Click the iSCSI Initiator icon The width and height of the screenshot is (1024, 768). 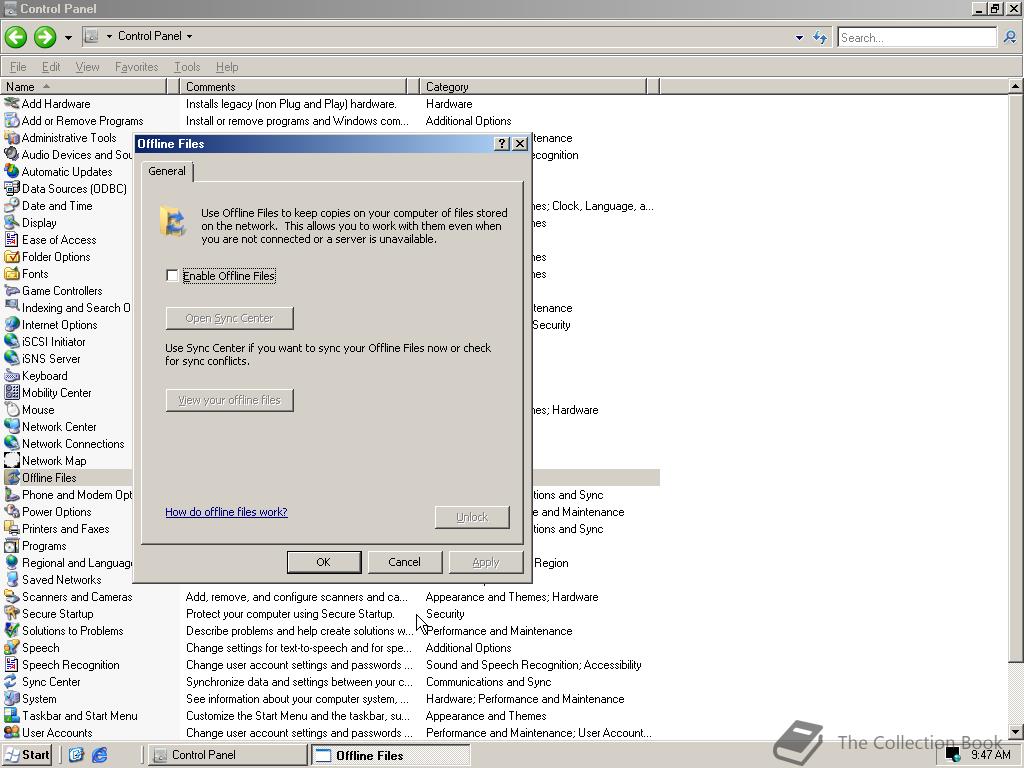(12, 341)
